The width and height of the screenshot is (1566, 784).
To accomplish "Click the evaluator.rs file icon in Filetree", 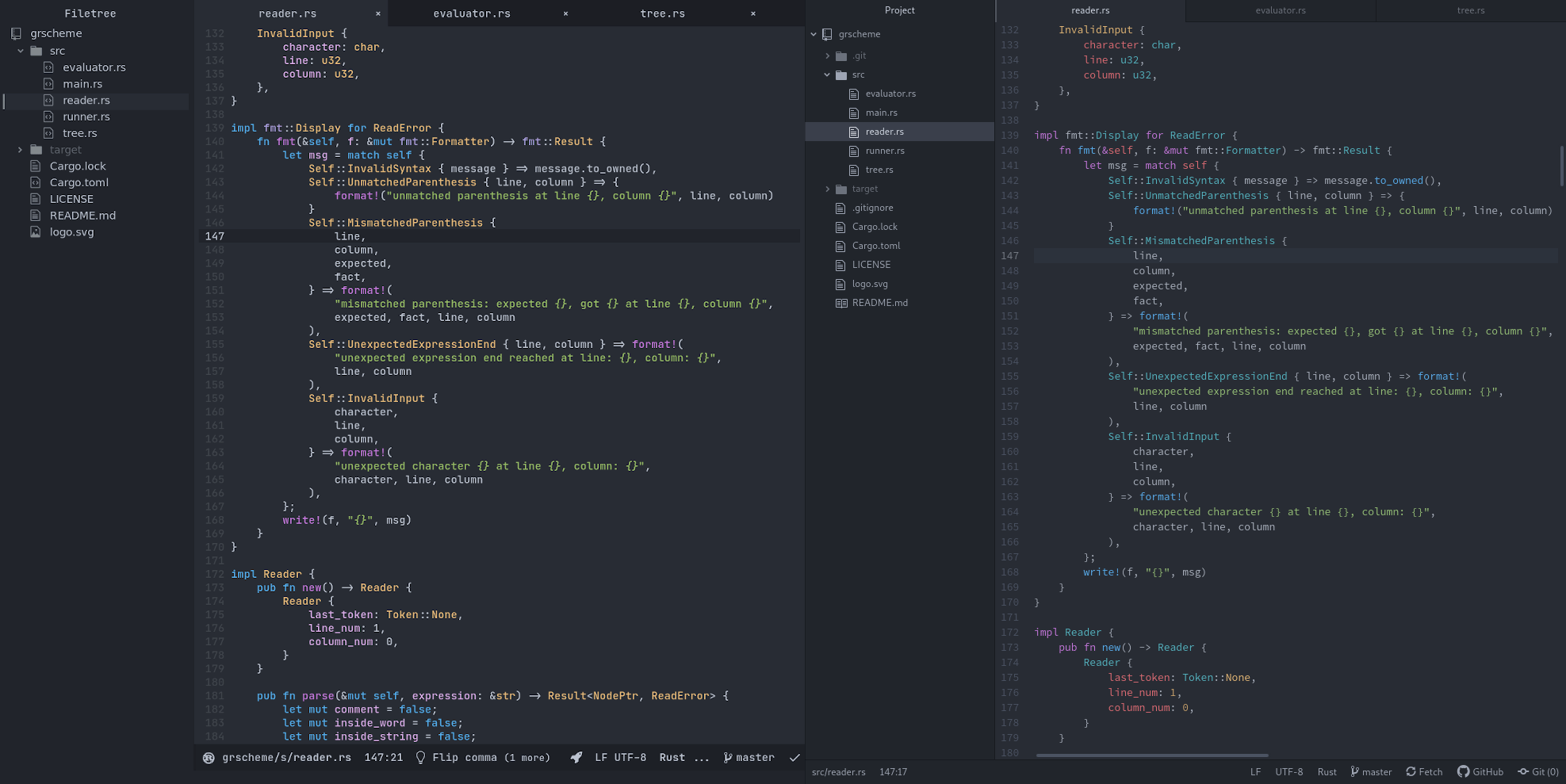I will pyautogui.click(x=48, y=67).
